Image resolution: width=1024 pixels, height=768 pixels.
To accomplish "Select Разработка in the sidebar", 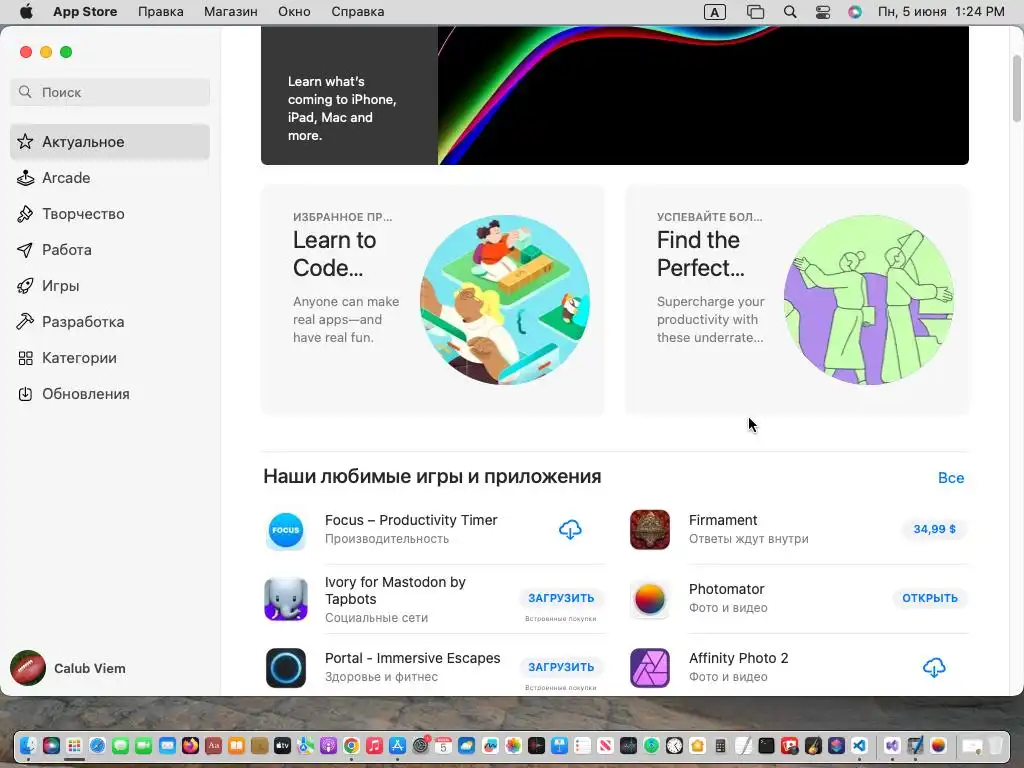I will pyautogui.click(x=110, y=321).
